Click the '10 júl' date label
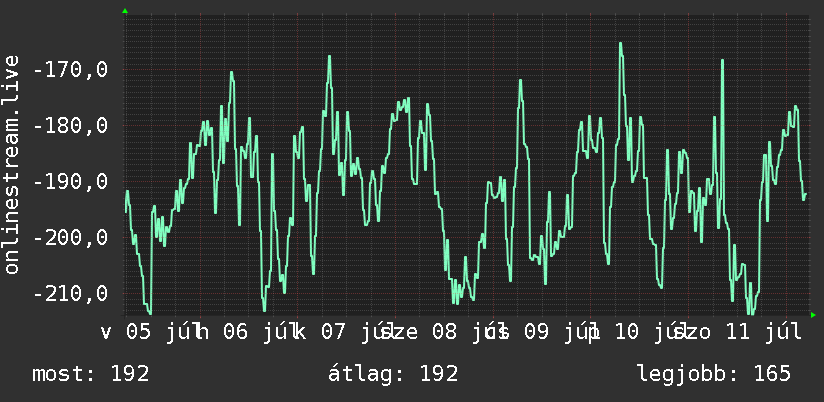This screenshot has width=824, height=402. click(x=651, y=332)
